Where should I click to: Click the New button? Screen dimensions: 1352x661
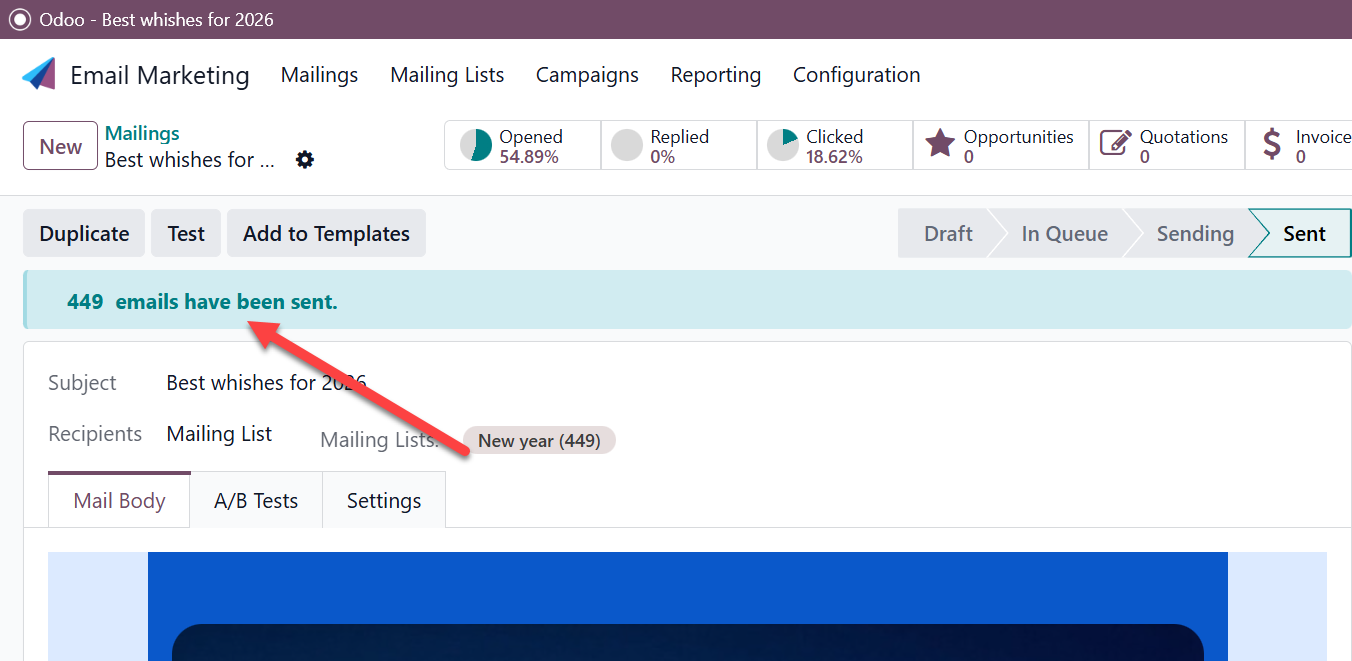pyautogui.click(x=60, y=146)
